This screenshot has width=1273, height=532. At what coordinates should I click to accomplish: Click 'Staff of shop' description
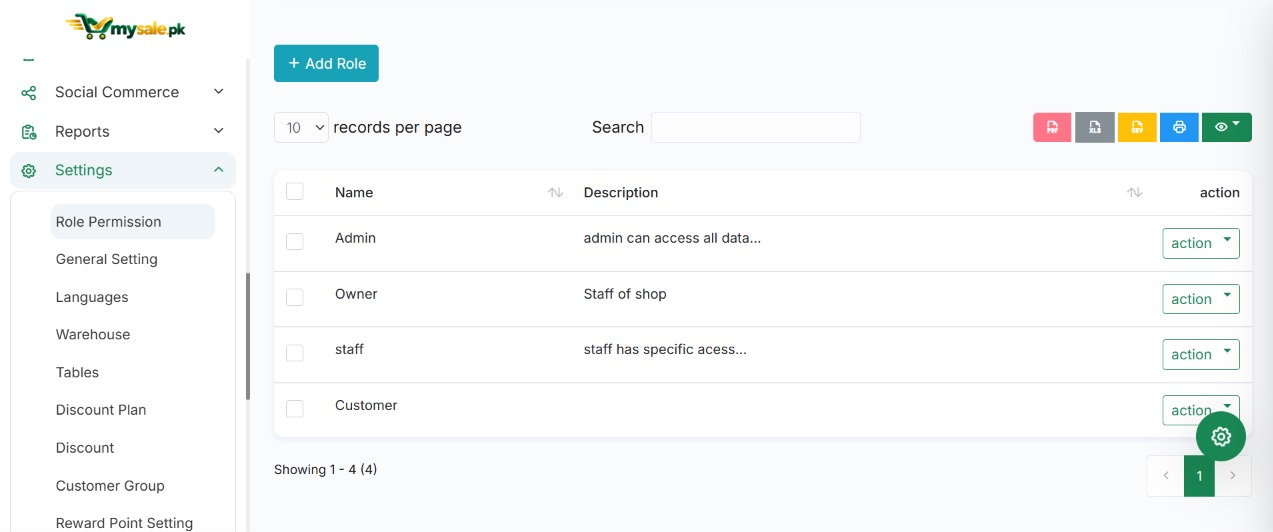pyautogui.click(x=625, y=294)
